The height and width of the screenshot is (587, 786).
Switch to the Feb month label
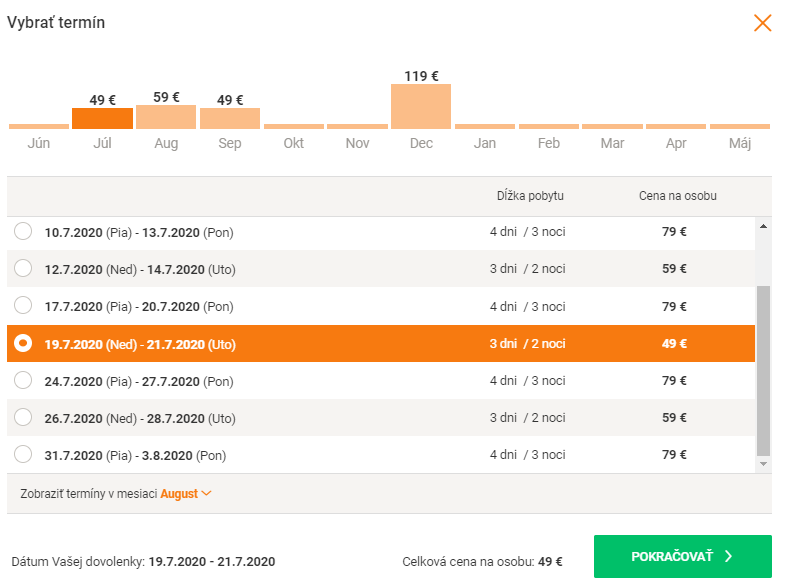(548, 143)
